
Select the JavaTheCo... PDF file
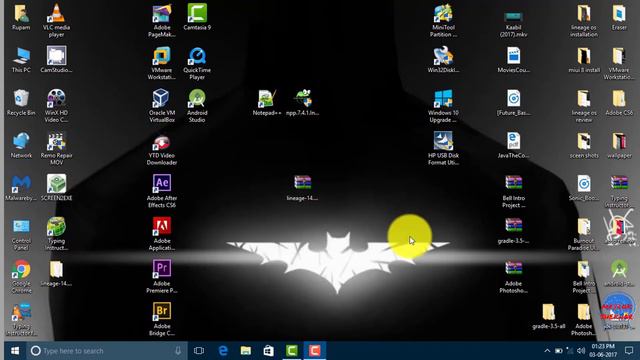pos(513,145)
